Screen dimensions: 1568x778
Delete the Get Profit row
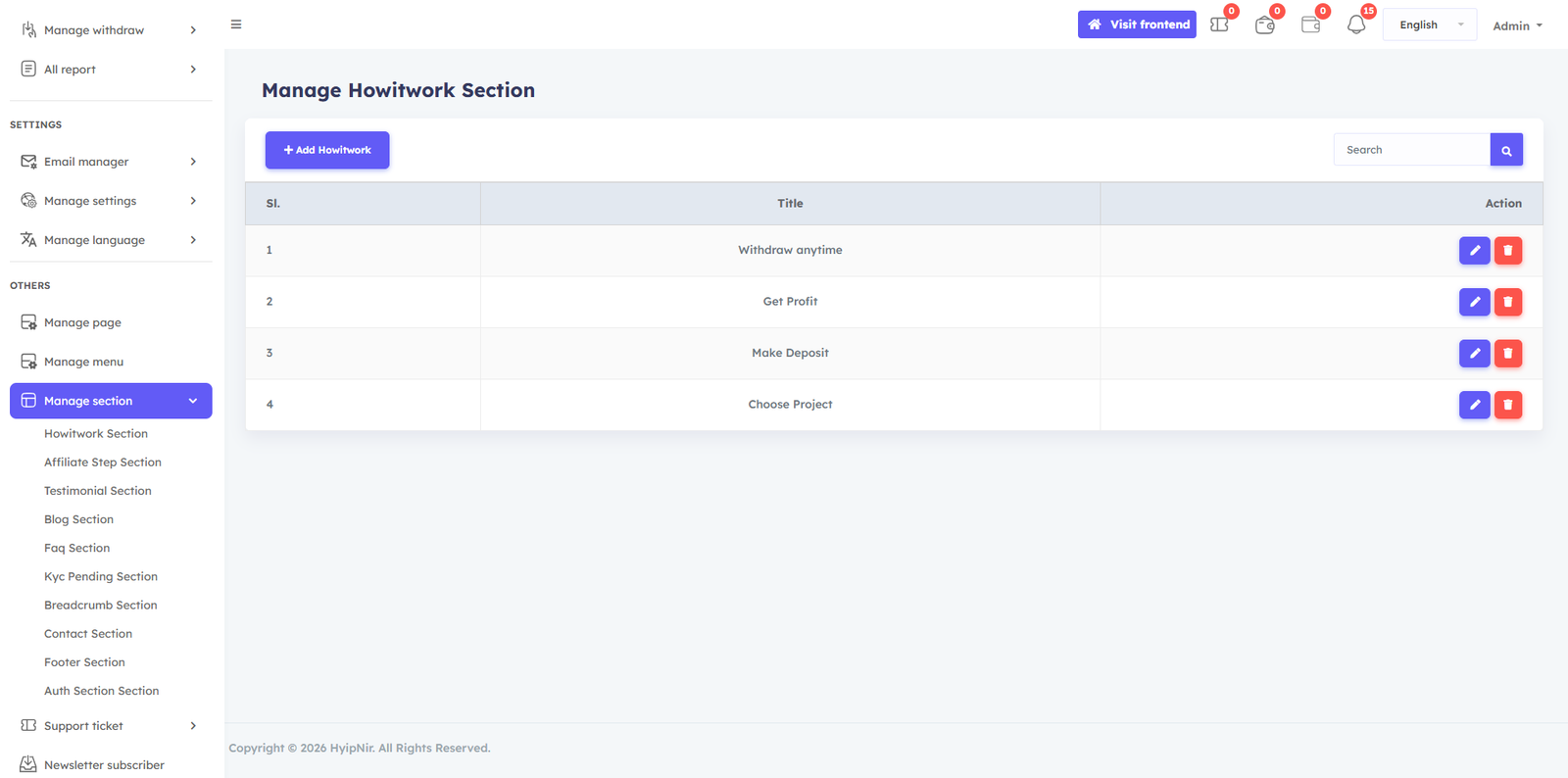[1508, 302]
